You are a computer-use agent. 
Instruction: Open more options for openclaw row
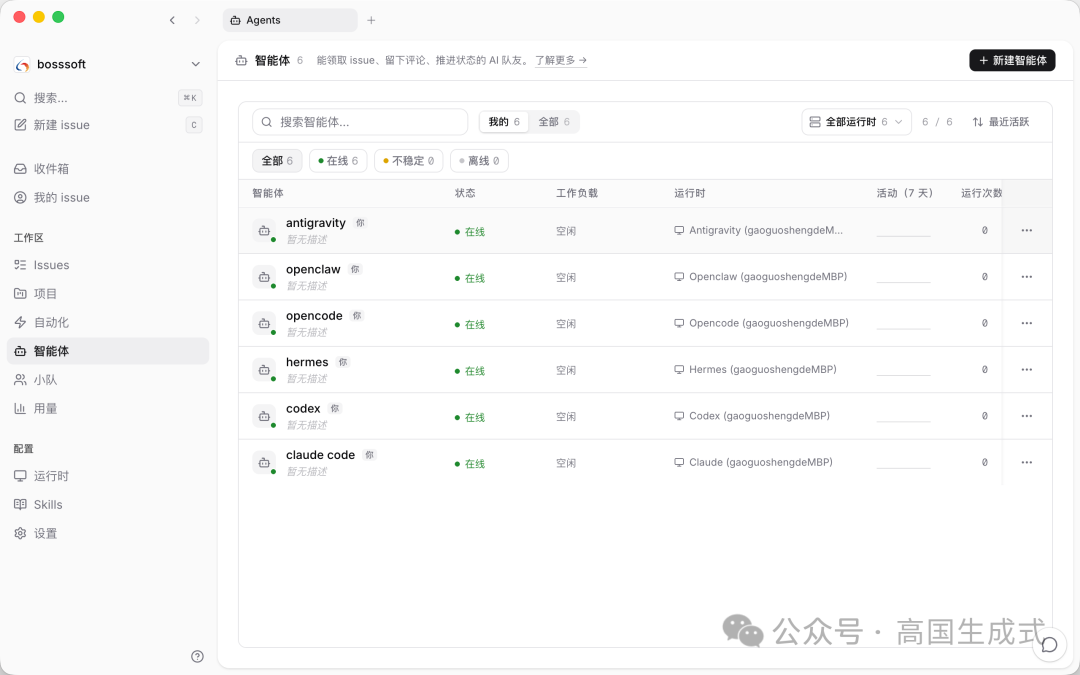click(x=1026, y=277)
